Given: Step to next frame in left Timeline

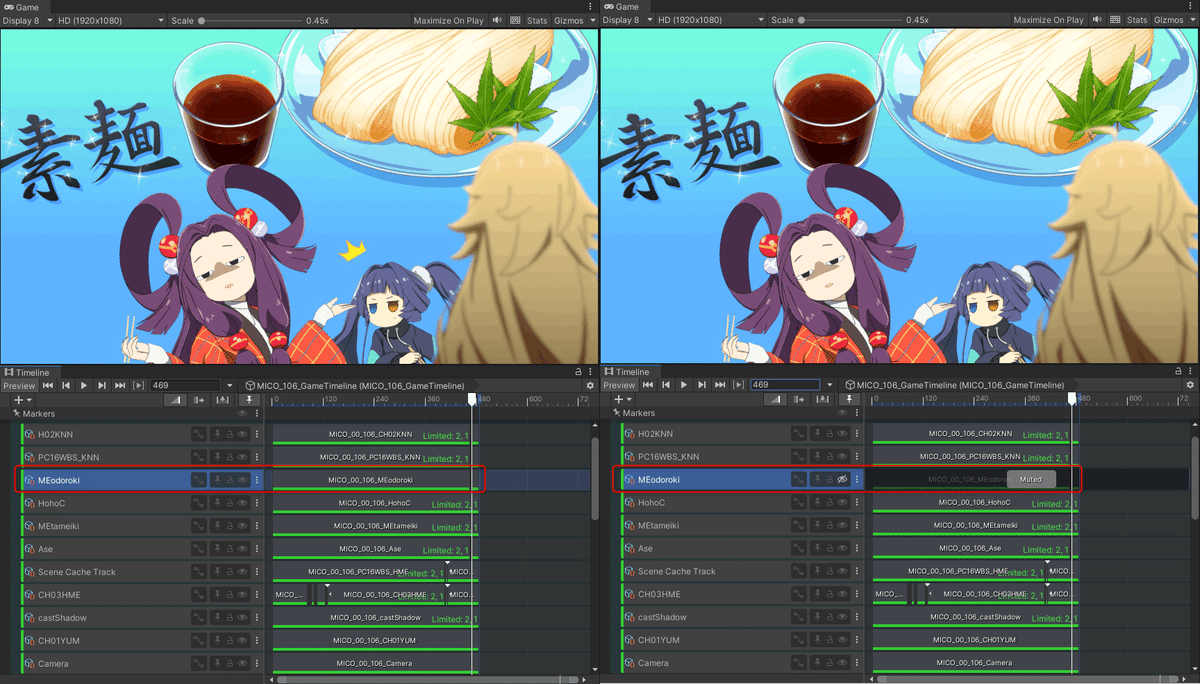Looking at the screenshot, I should click(102, 385).
